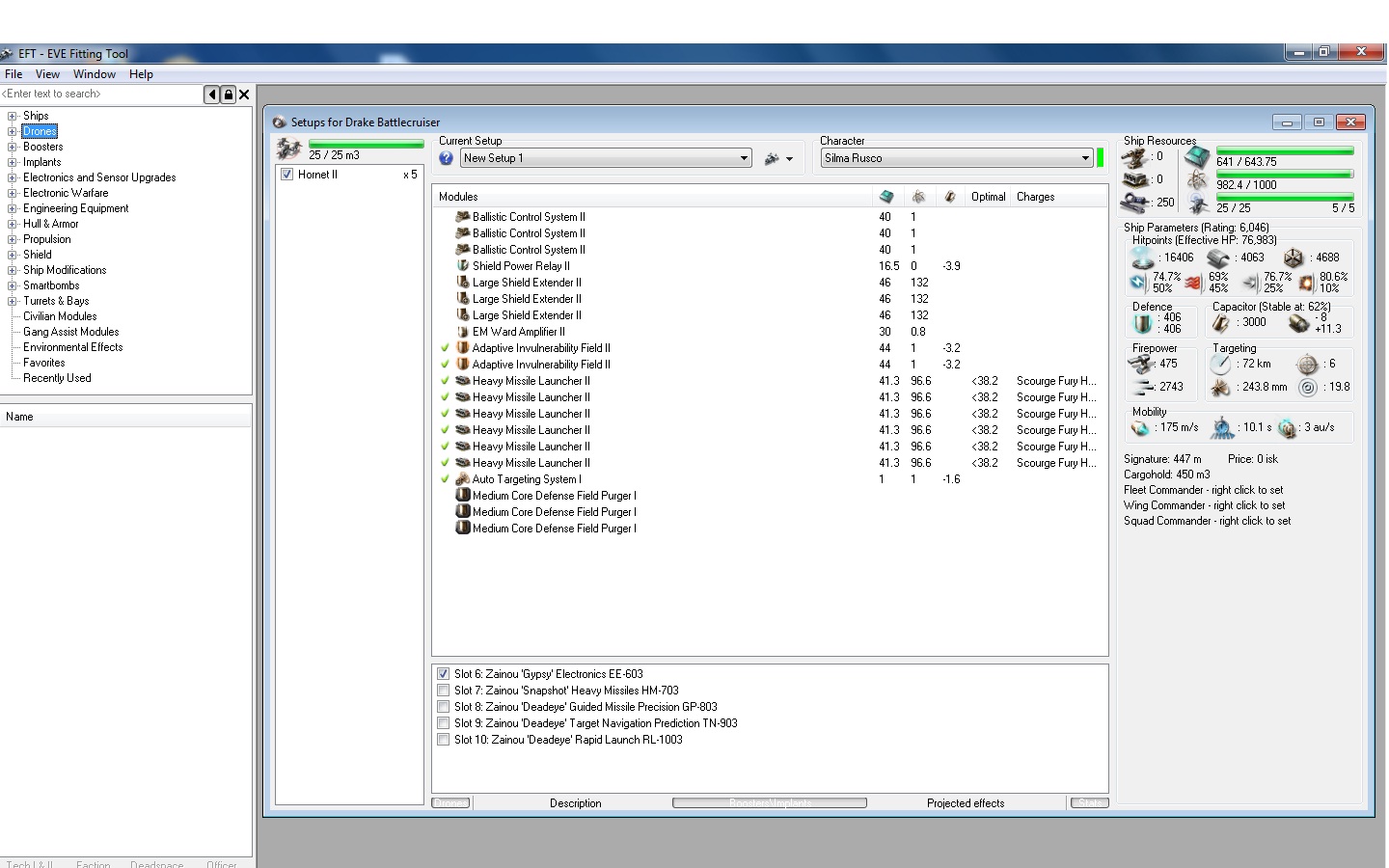This screenshot has height=868, width=1389.
Task: Click the kinetic resistance icon showing 76.7%
Action: tap(1251, 283)
